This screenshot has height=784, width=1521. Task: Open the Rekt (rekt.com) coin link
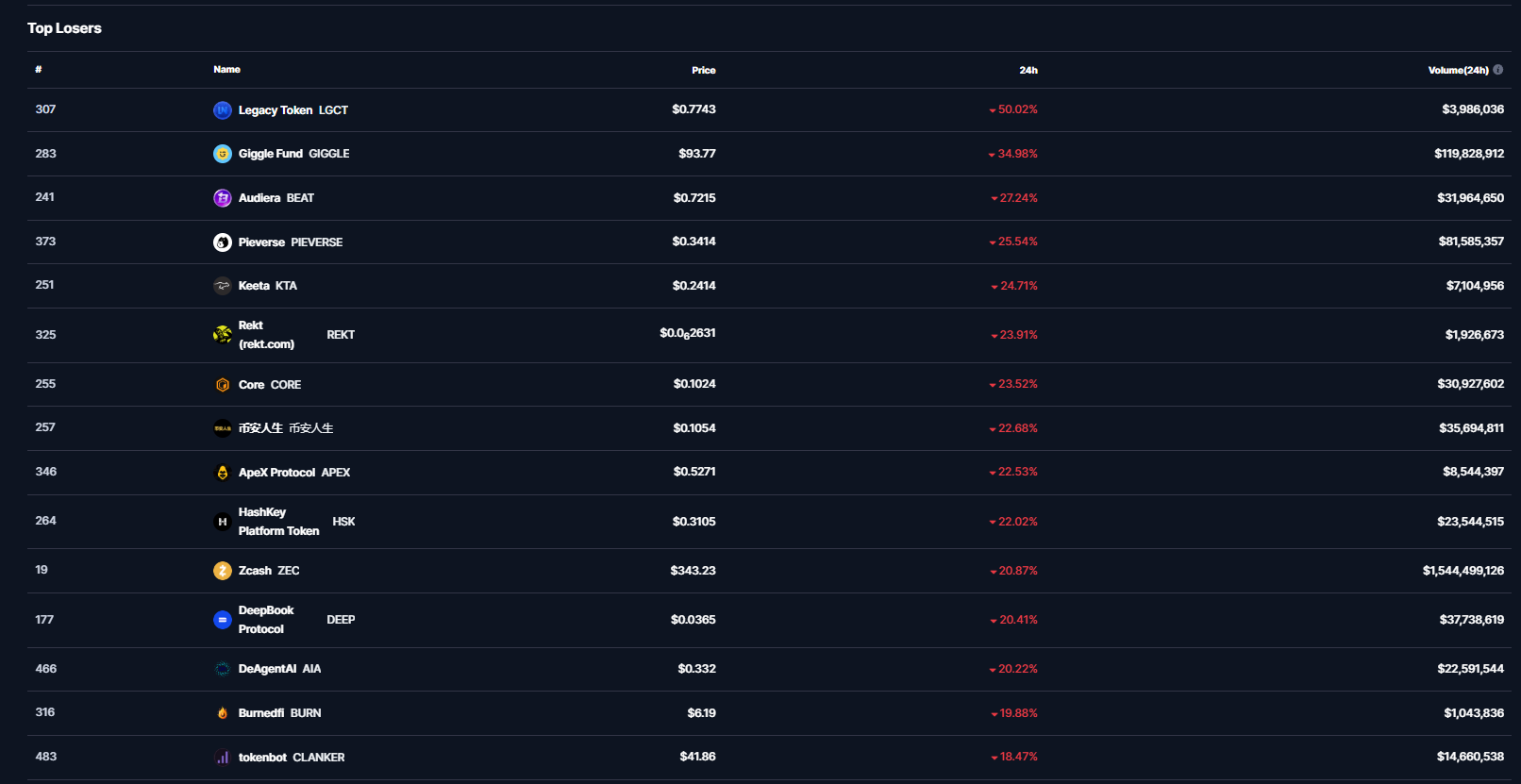coord(266,335)
